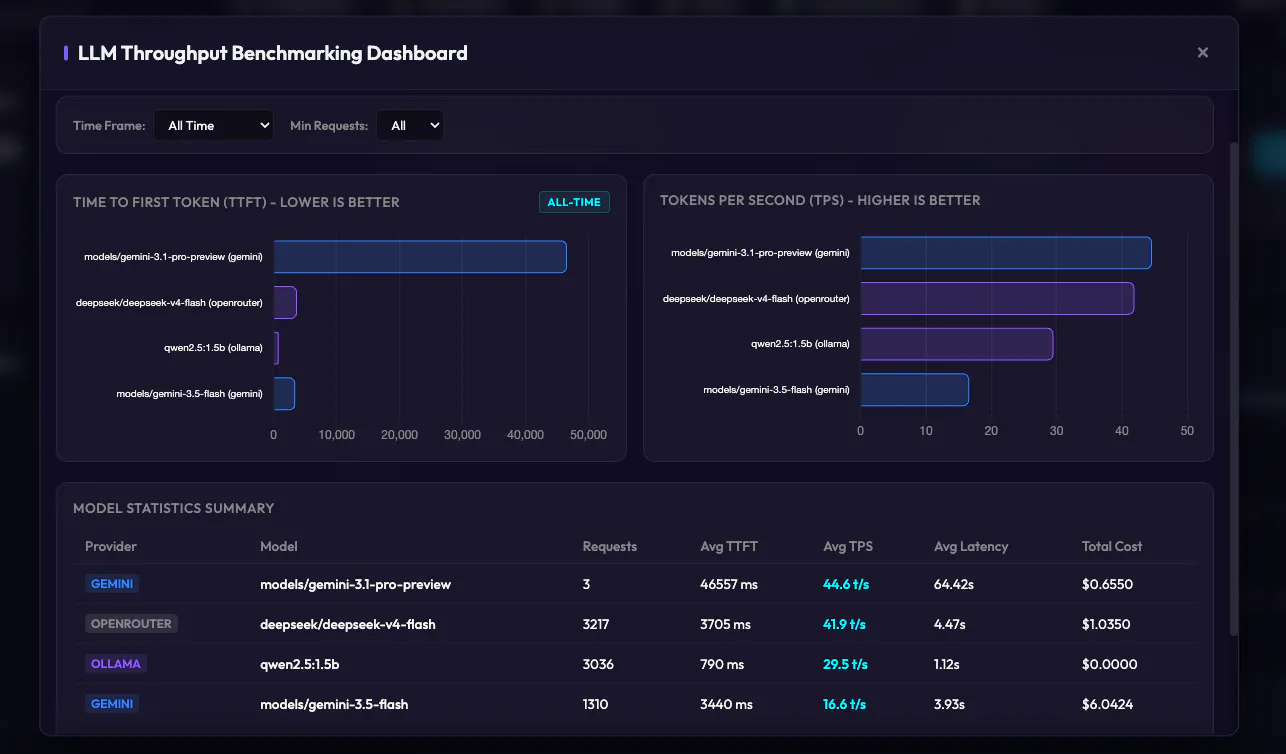Click the Avg TPS column header
The height and width of the screenshot is (754, 1286).
[848, 546]
